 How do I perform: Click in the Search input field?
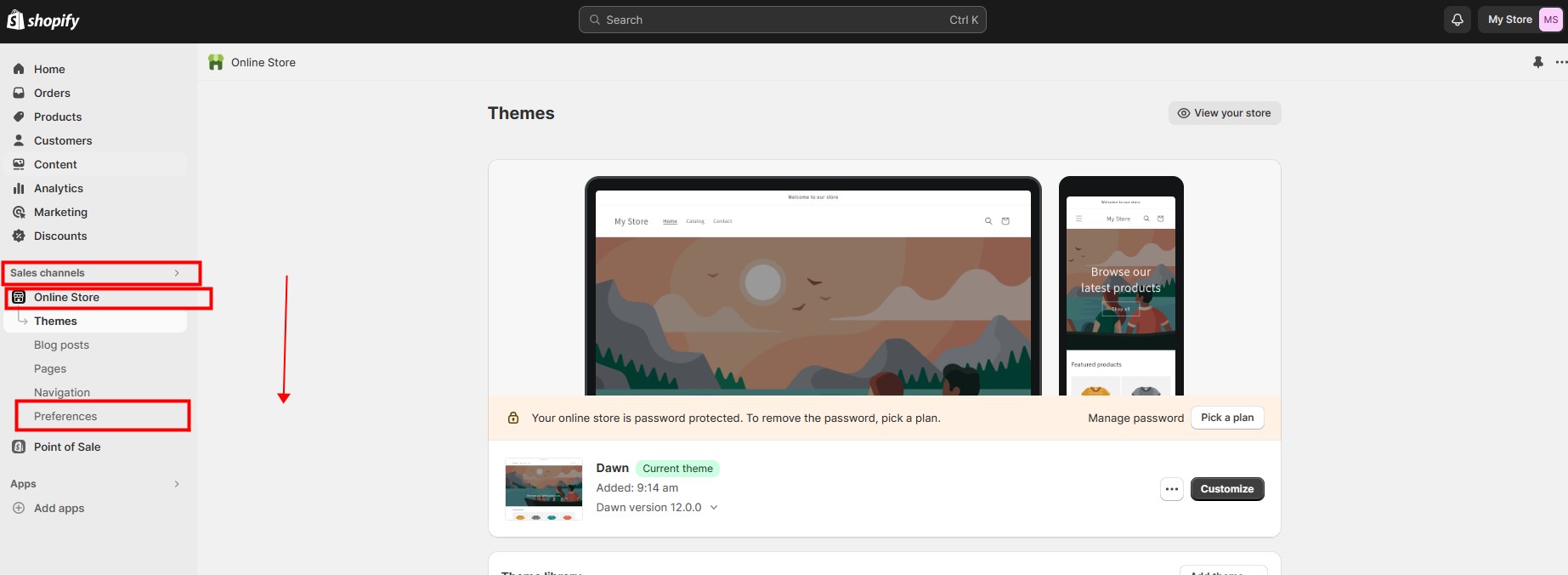pyautogui.click(x=782, y=20)
